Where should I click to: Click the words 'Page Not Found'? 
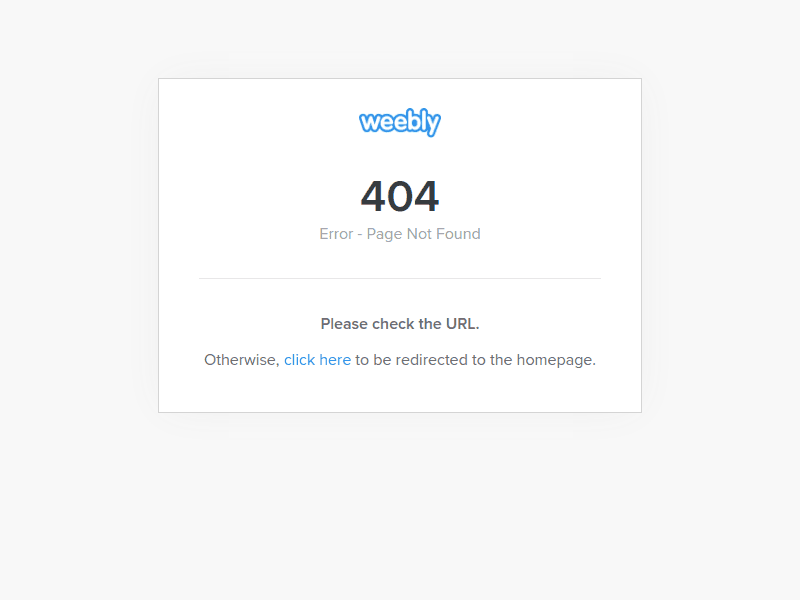(423, 234)
